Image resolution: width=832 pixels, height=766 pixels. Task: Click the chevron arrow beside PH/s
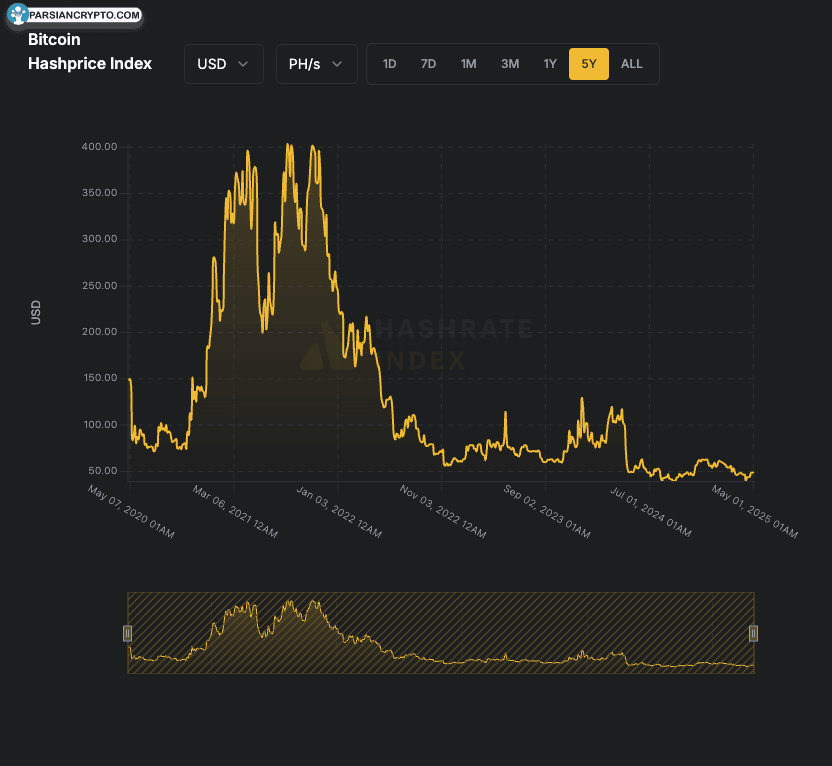pos(337,64)
